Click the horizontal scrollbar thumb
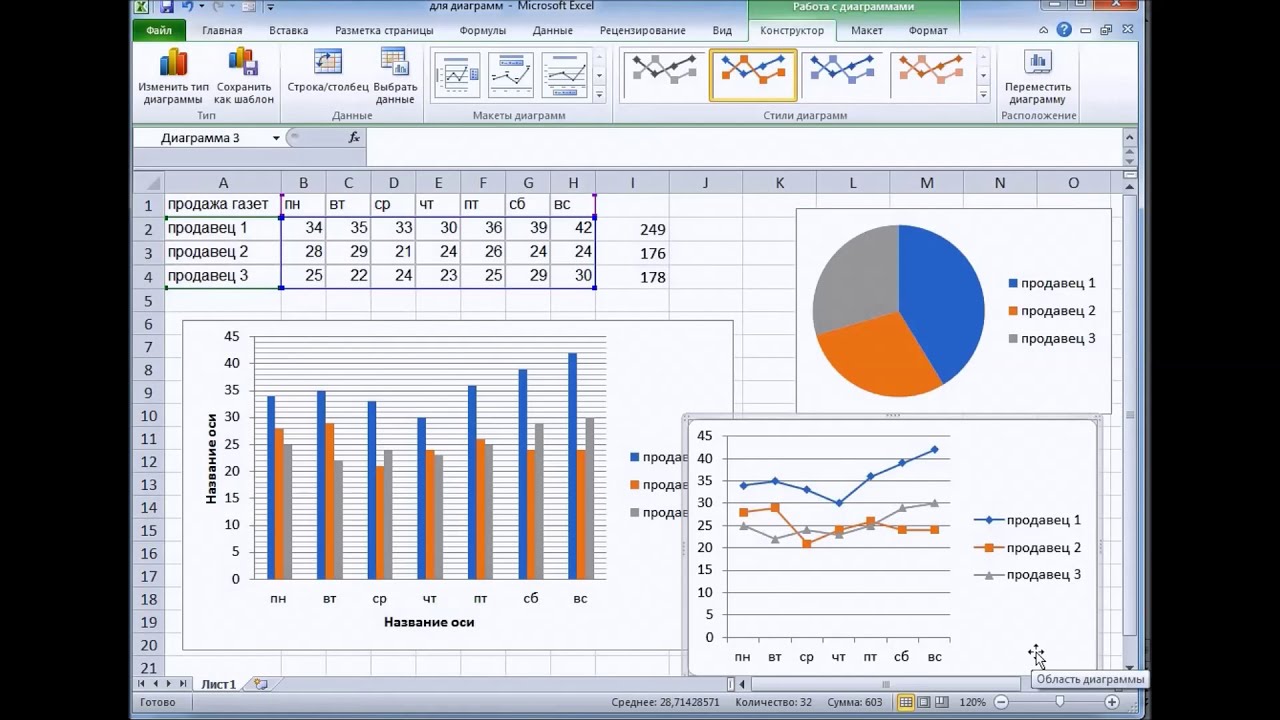Screen dimensions: 1280x720 click(885, 684)
